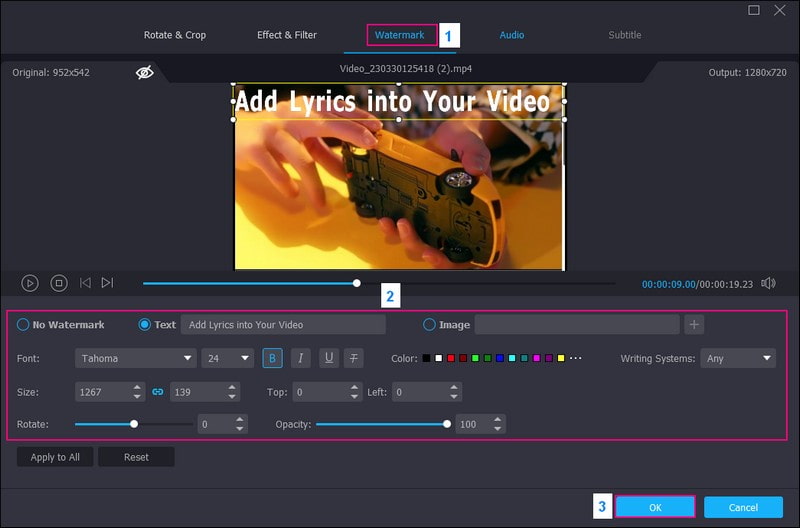Skip to the next frame

tap(108, 283)
